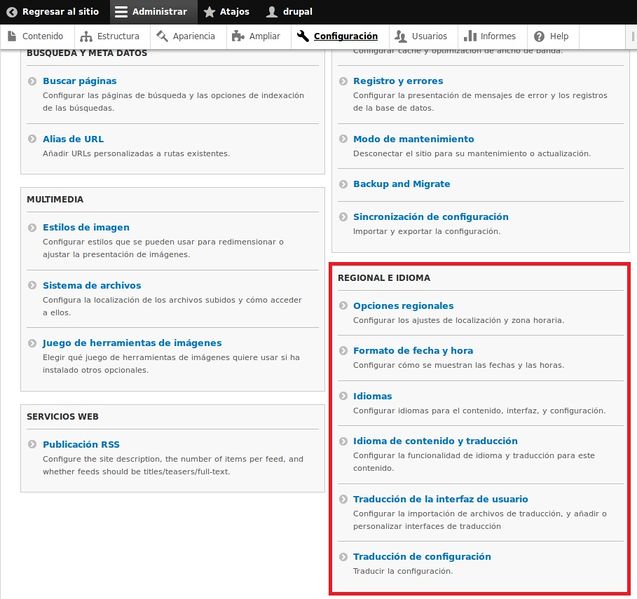Open Sistema de archivos settings
Screen dimensions: 637x599
[92, 285]
